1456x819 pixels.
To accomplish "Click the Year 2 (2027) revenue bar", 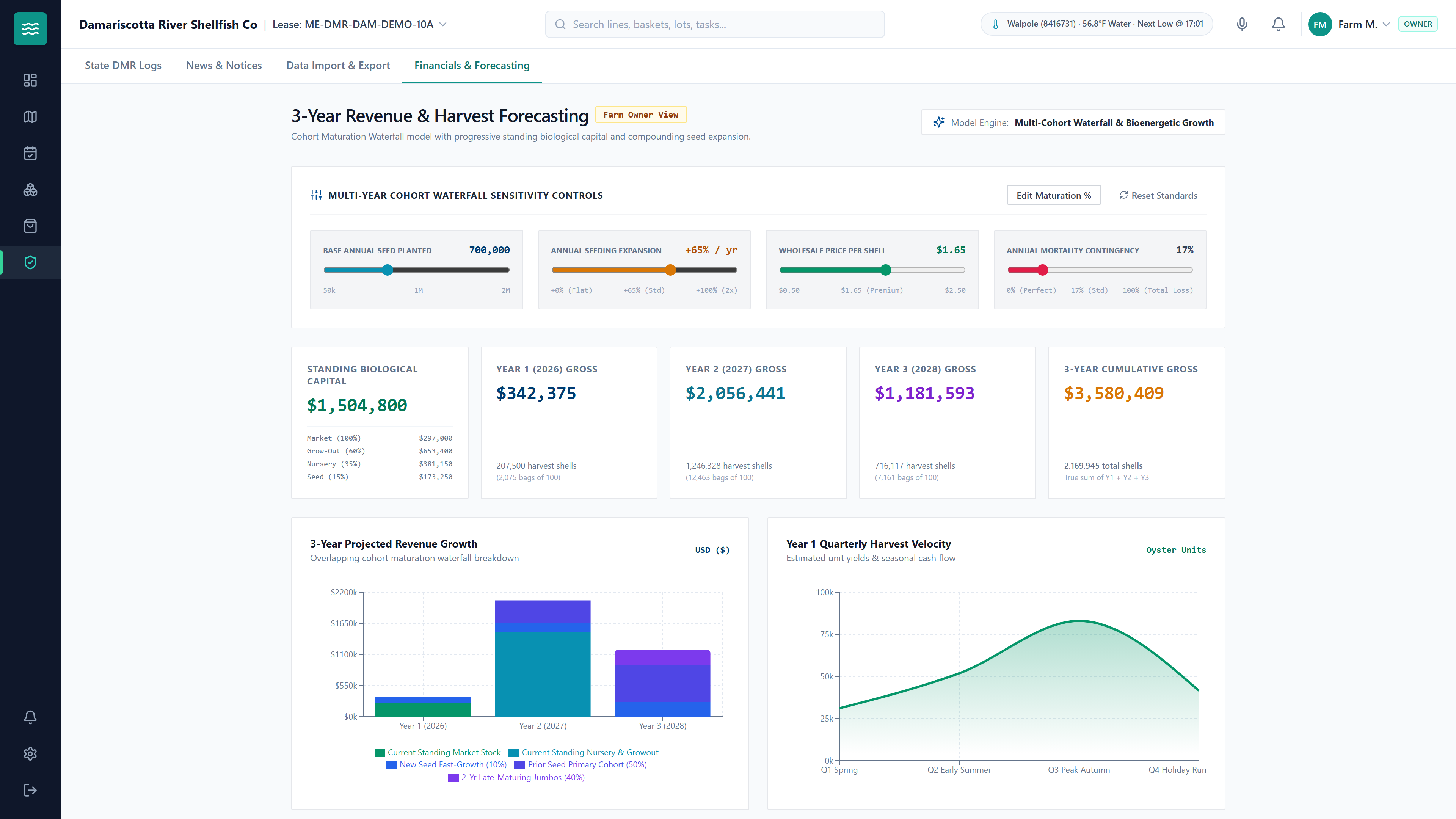I will (543, 658).
